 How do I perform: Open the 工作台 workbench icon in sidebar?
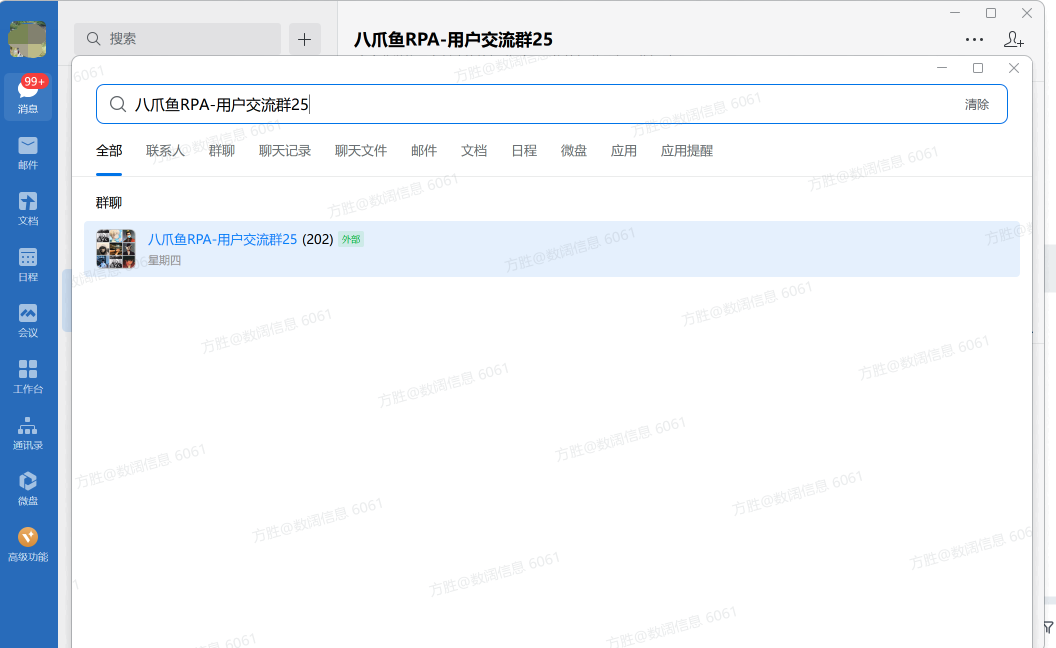tap(28, 377)
